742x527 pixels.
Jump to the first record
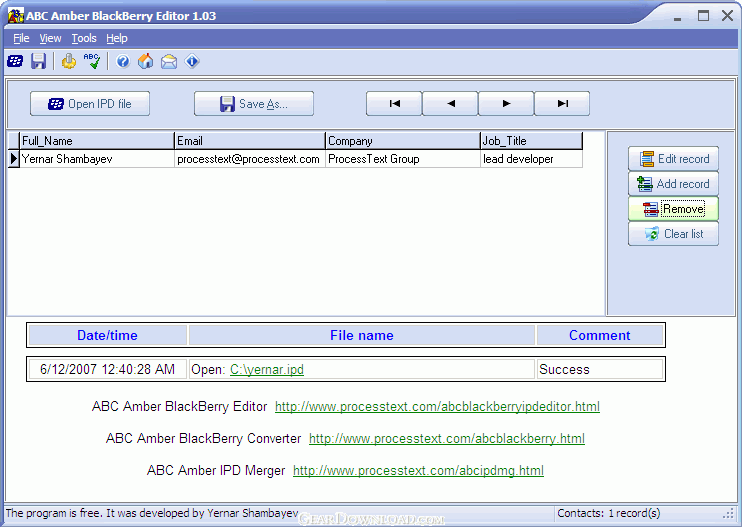click(x=394, y=104)
